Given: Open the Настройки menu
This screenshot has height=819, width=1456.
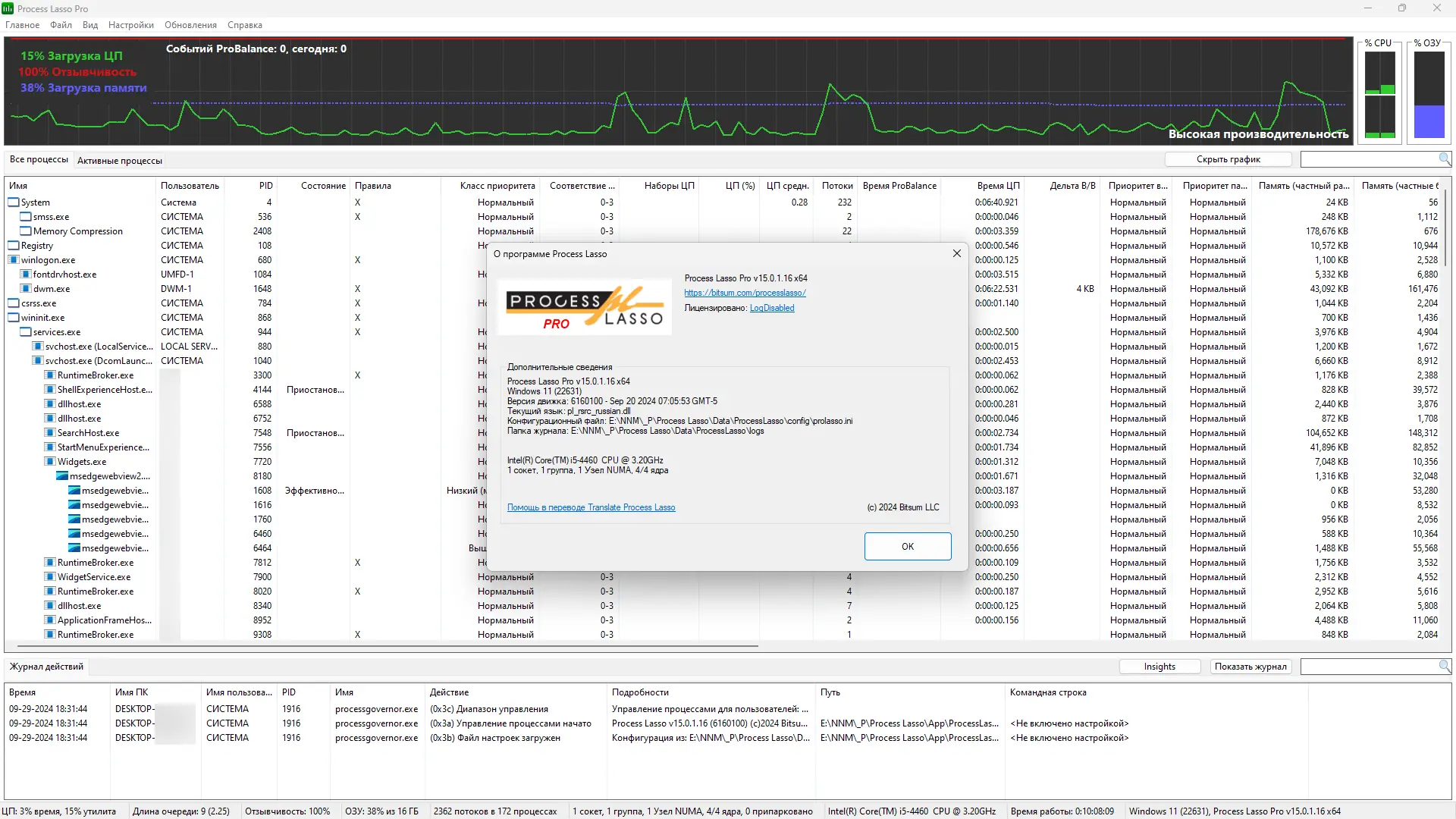Looking at the screenshot, I should (x=130, y=25).
